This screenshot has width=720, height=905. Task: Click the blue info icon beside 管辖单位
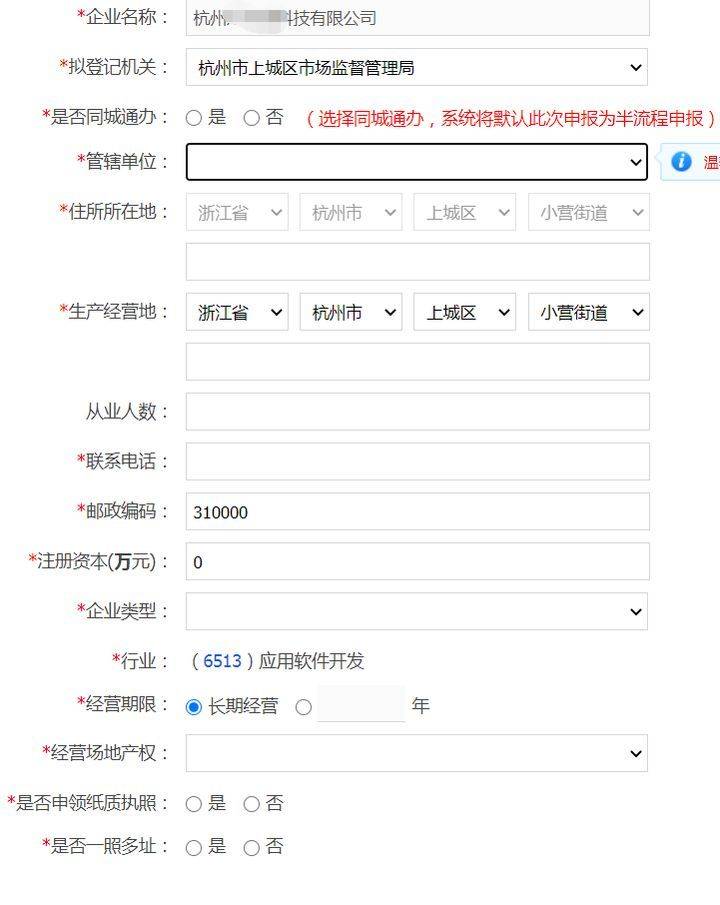pos(681,162)
